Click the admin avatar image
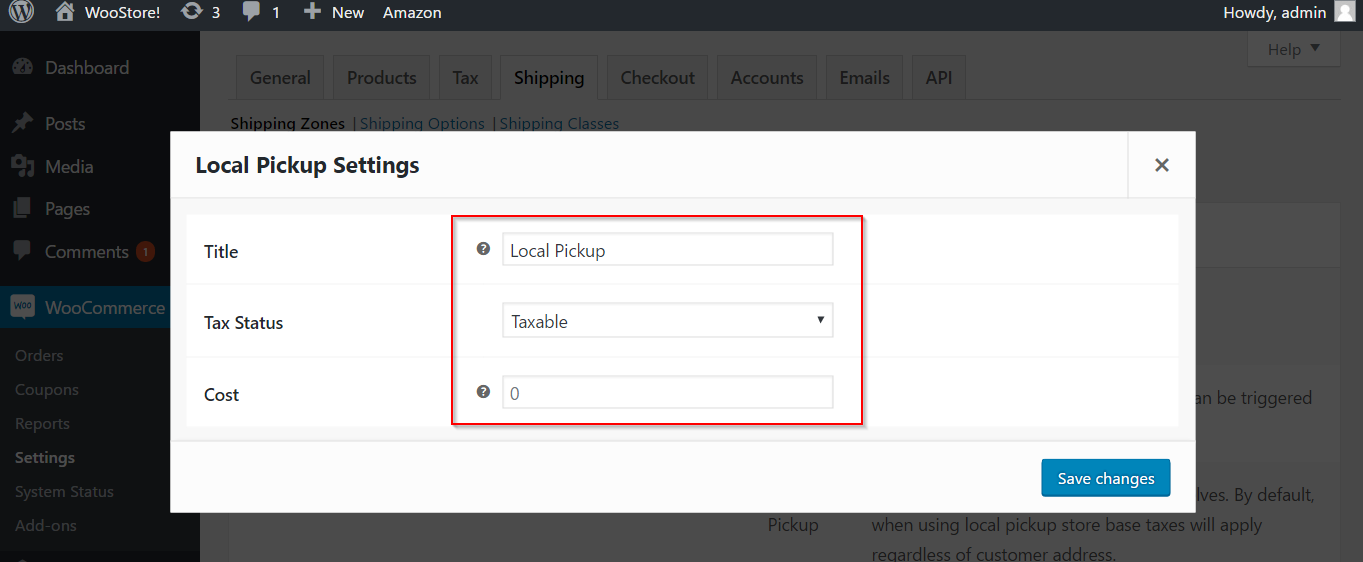The image size is (1363, 562). (1344, 12)
